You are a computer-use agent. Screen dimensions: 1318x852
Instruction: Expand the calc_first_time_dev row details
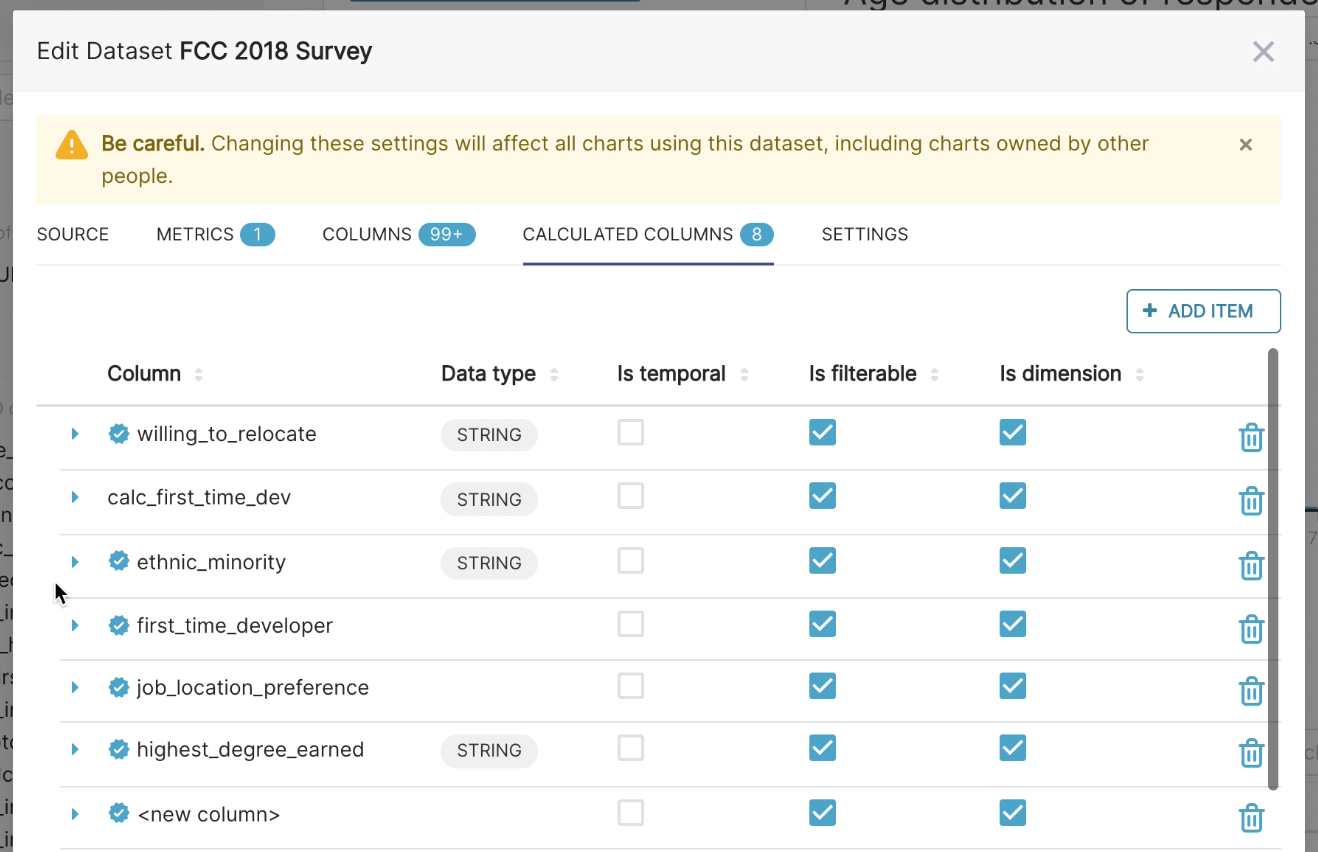pyautogui.click(x=75, y=497)
